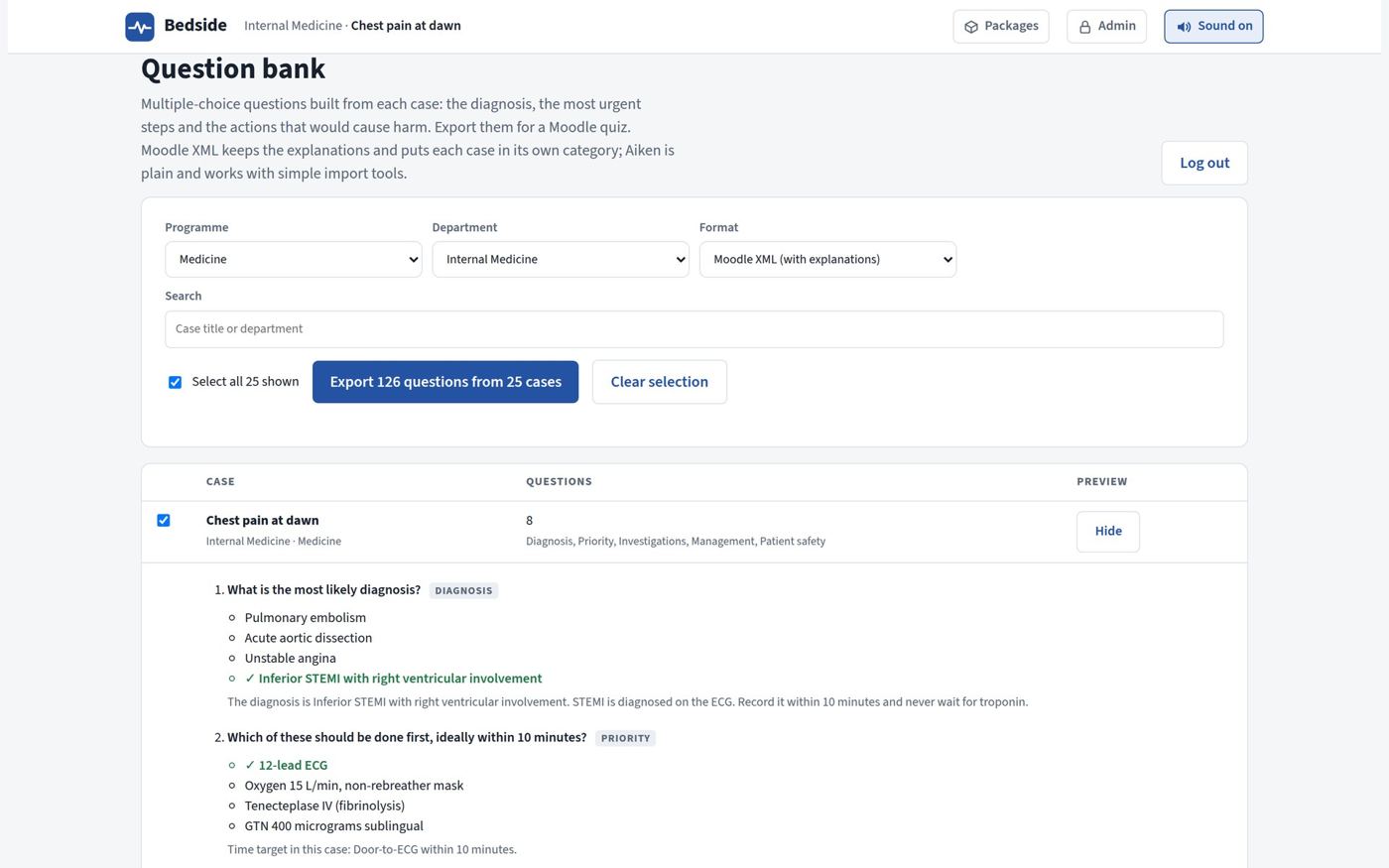Click the PRIORITY tag on question 2
Screen dimensions: 1389x868
click(x=626, y=738)
